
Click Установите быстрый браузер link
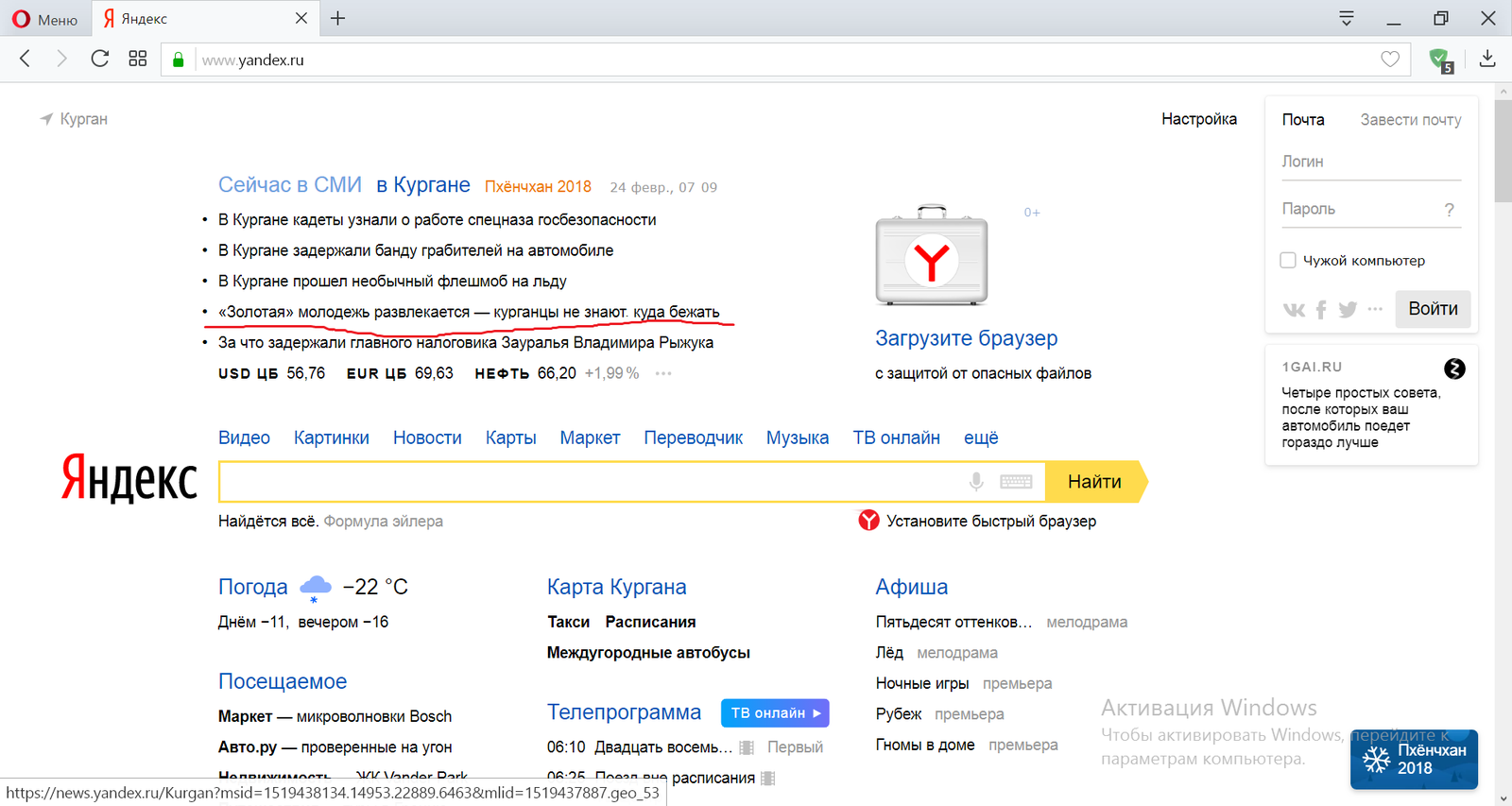tap(991, 522)
